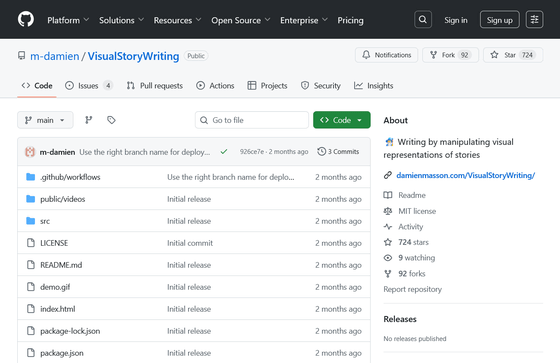Click the Sign up button

[x=500, y=20]
